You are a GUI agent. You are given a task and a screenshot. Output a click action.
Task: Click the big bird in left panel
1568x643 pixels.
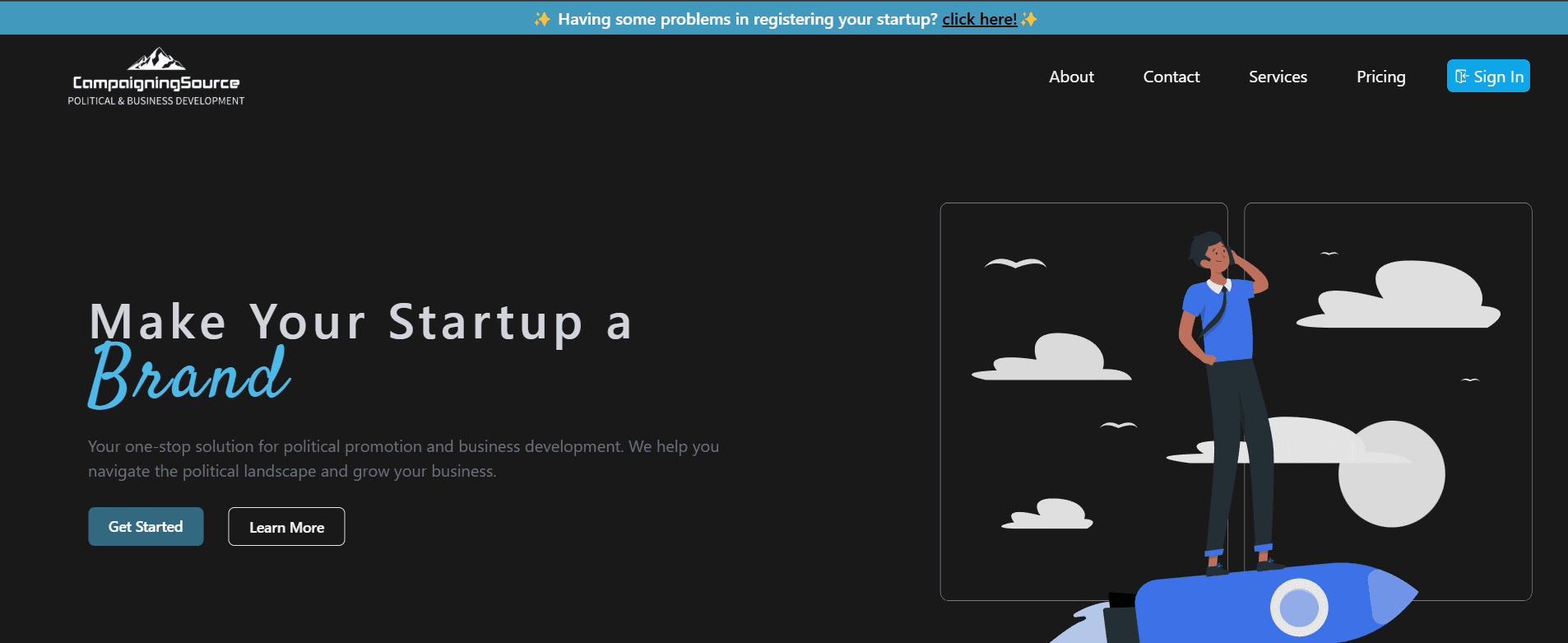1015,263
